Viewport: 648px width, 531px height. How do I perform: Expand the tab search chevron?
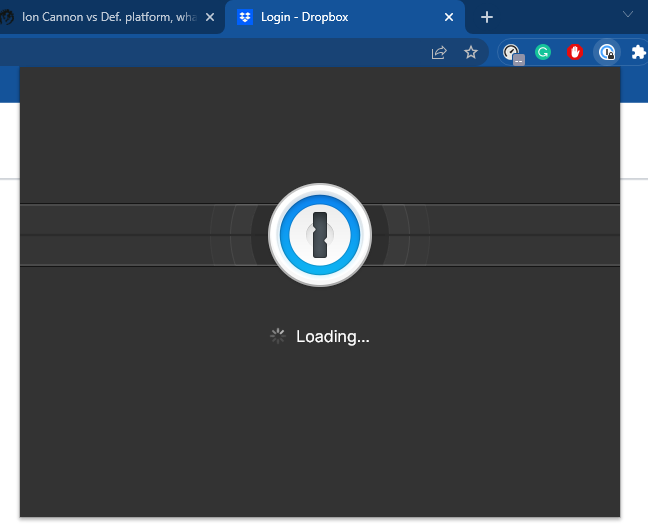[628, 14]
